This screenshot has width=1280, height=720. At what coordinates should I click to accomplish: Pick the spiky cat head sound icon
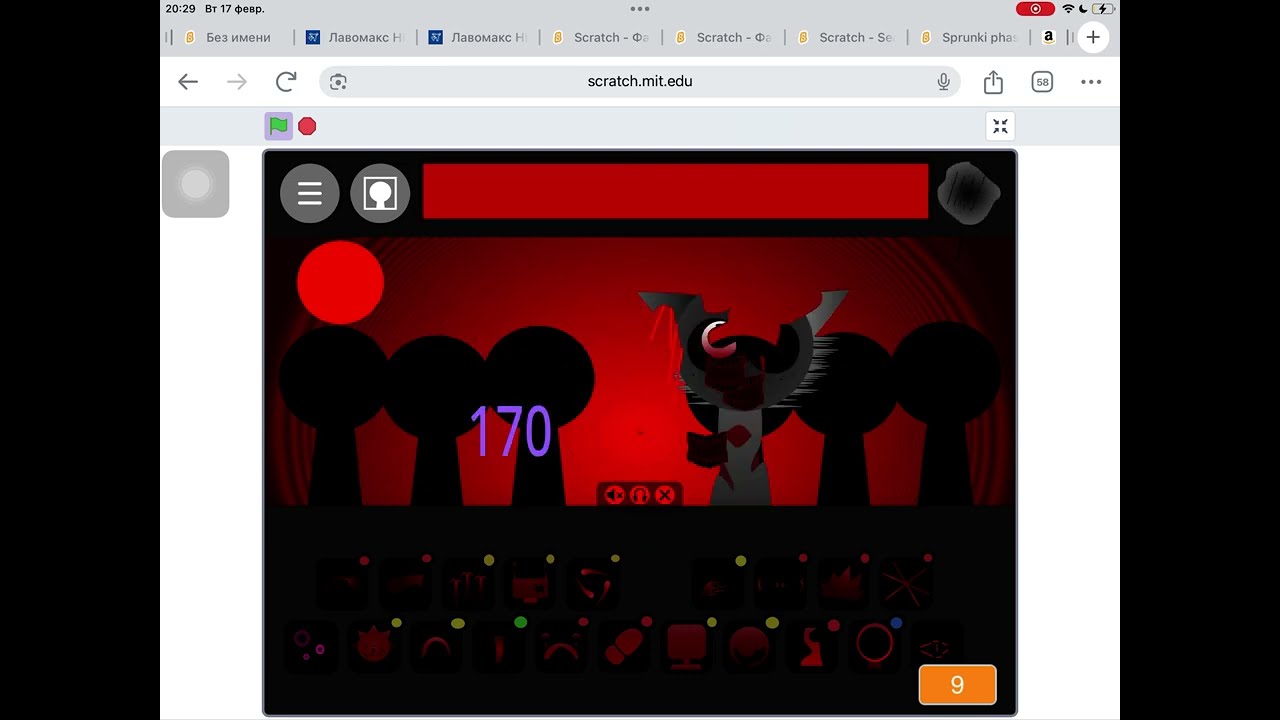pyautogui.click(x=372, y=645)
